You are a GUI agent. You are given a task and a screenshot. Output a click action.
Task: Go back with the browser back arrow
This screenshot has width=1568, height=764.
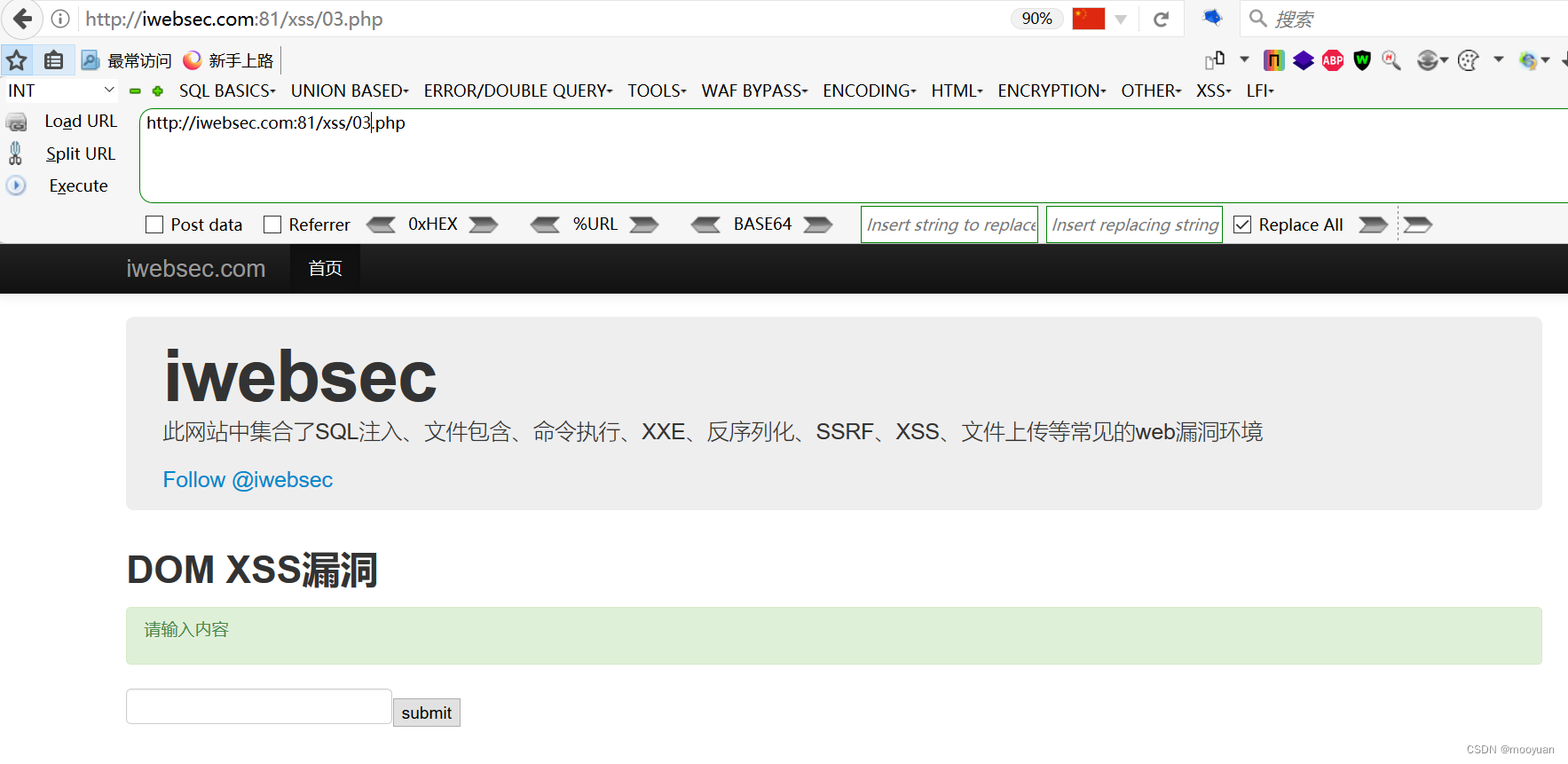pyautogui.click(x=22, y=19)
